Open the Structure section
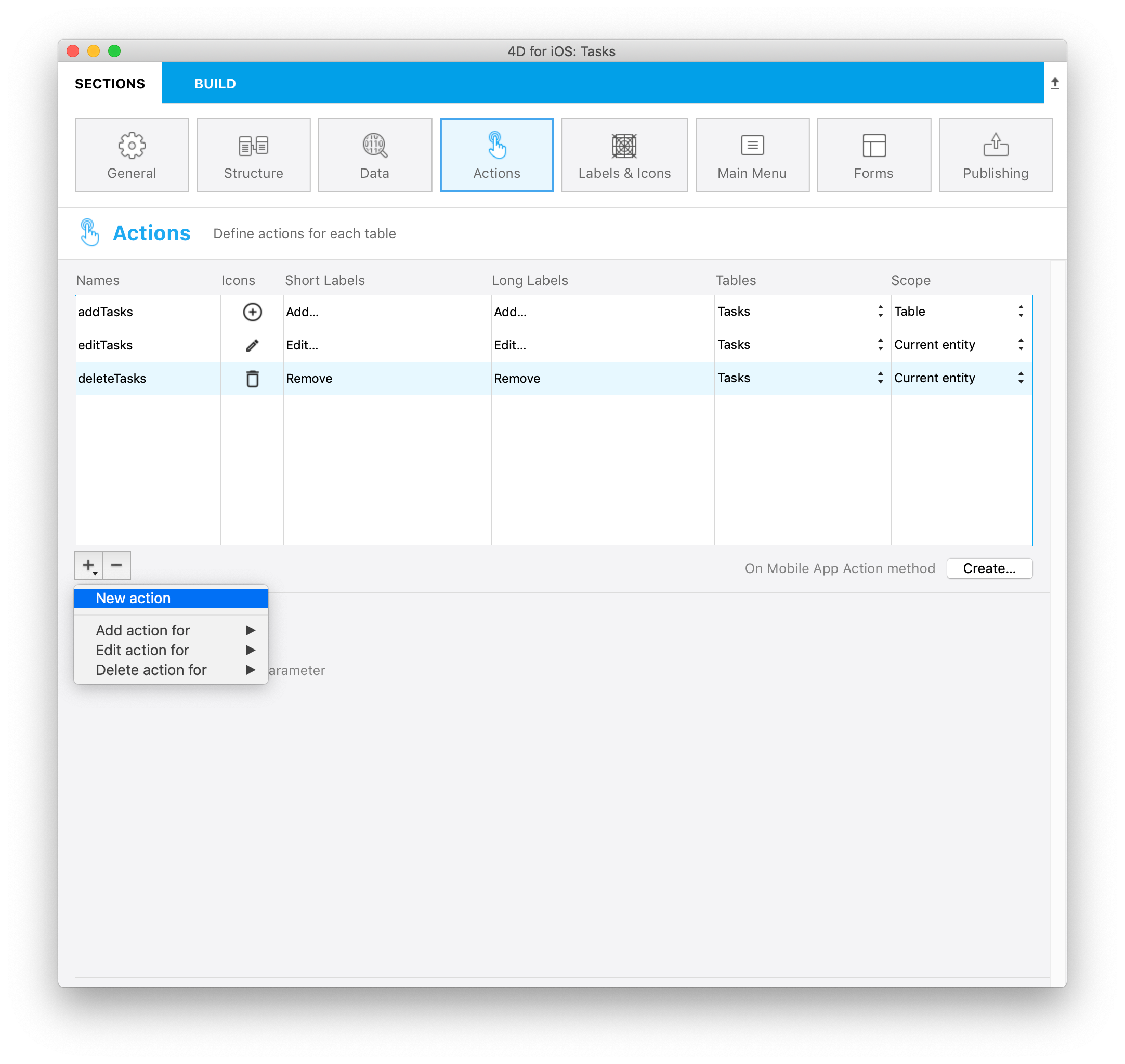 pyautogui.click(x=254, y=155)
